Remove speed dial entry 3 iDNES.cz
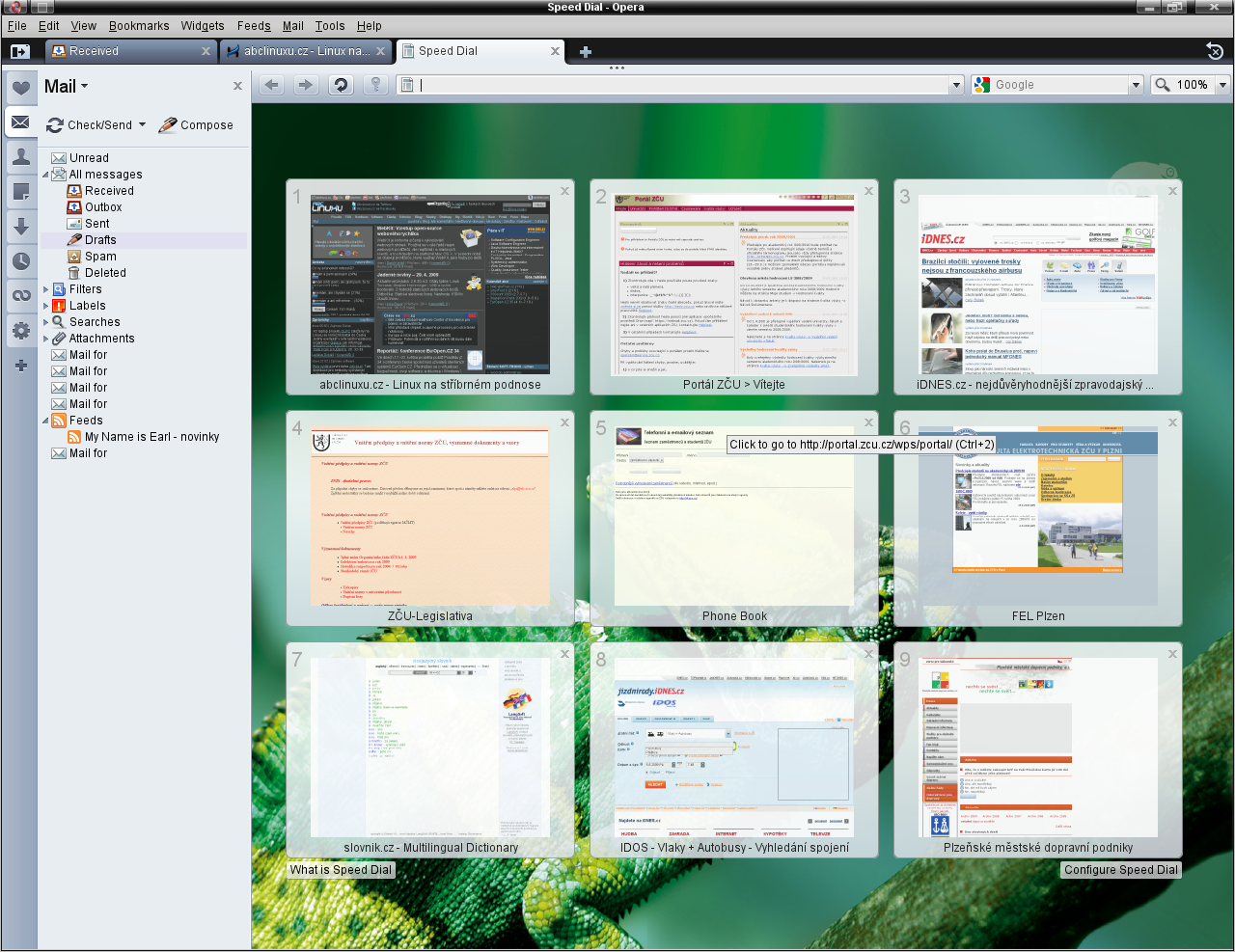1235x952 pixels. [x=1172, y=191]
